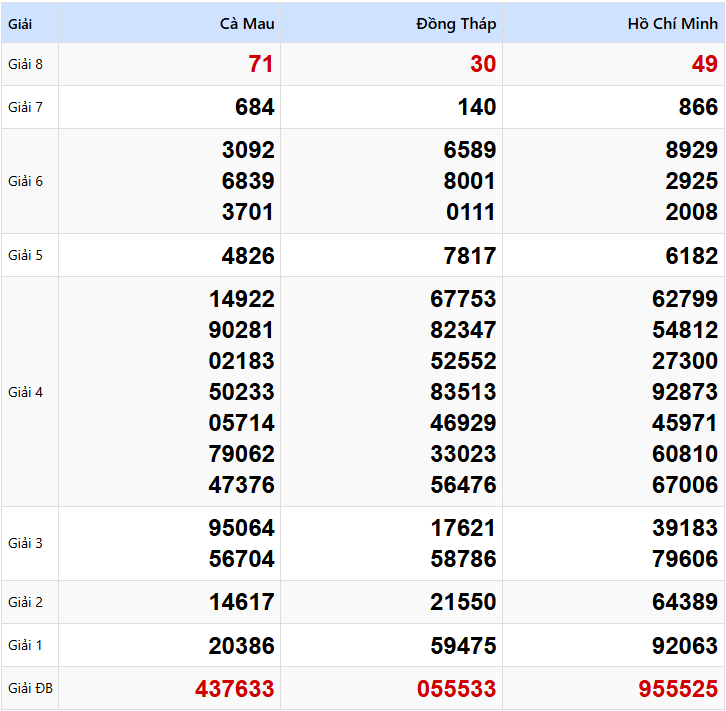
Task: Click the number 90281 in Giải 4
Action: 242,330
